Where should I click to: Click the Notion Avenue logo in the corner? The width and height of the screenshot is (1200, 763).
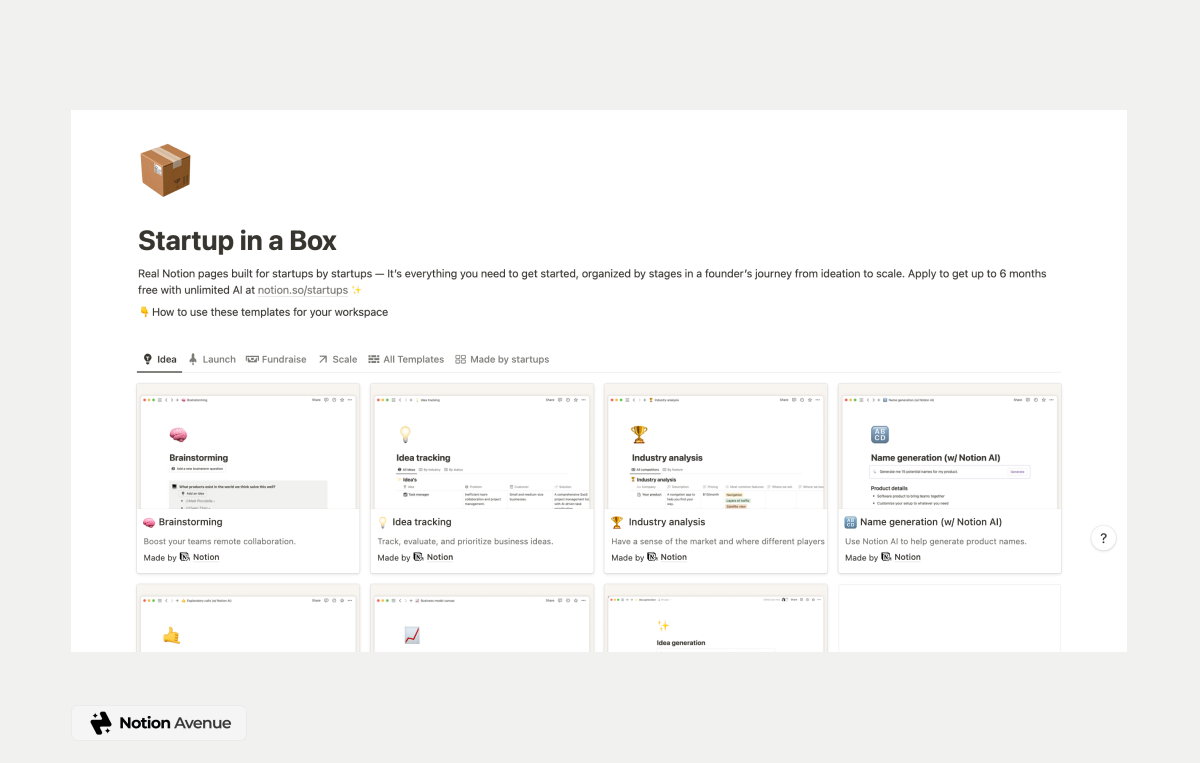158,722
